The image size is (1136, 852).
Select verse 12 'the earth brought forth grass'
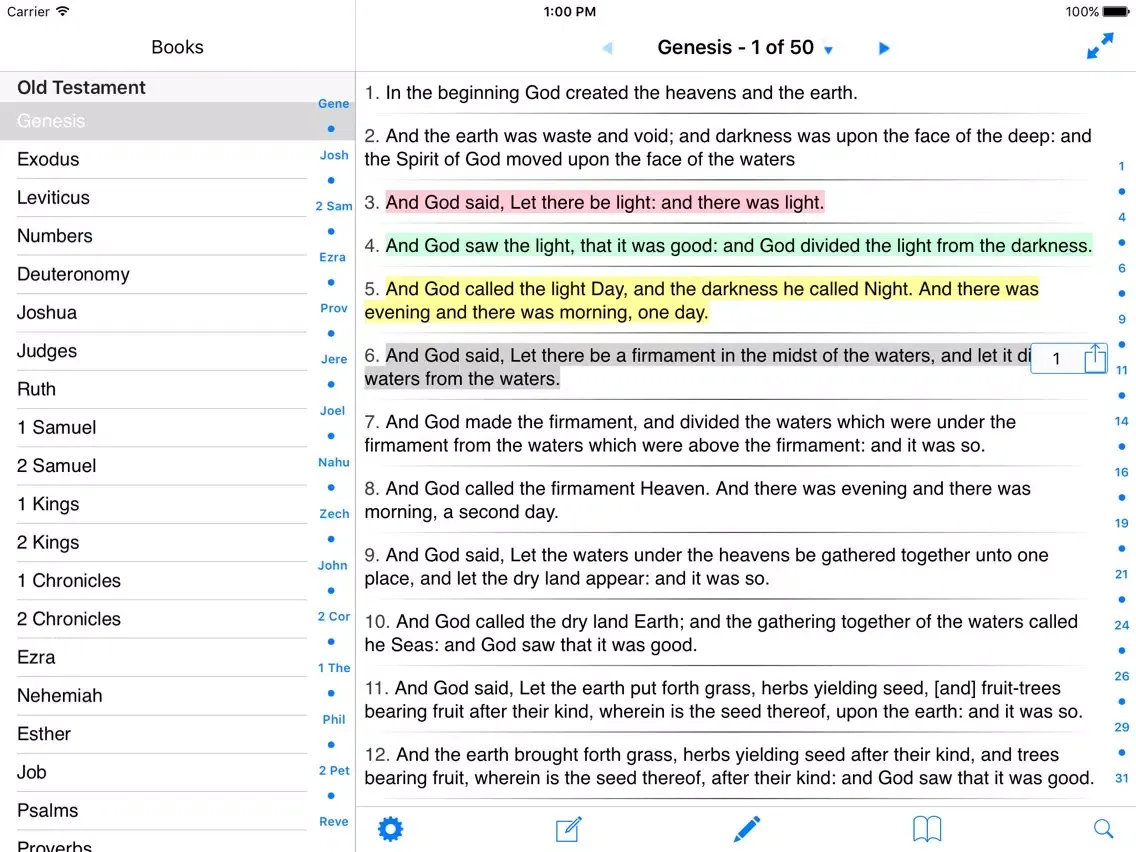729,766
